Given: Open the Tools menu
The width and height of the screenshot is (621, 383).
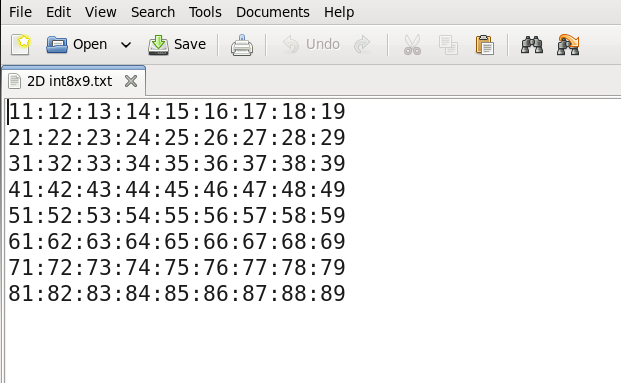Looking at the screenshot, I should (205, 12).
